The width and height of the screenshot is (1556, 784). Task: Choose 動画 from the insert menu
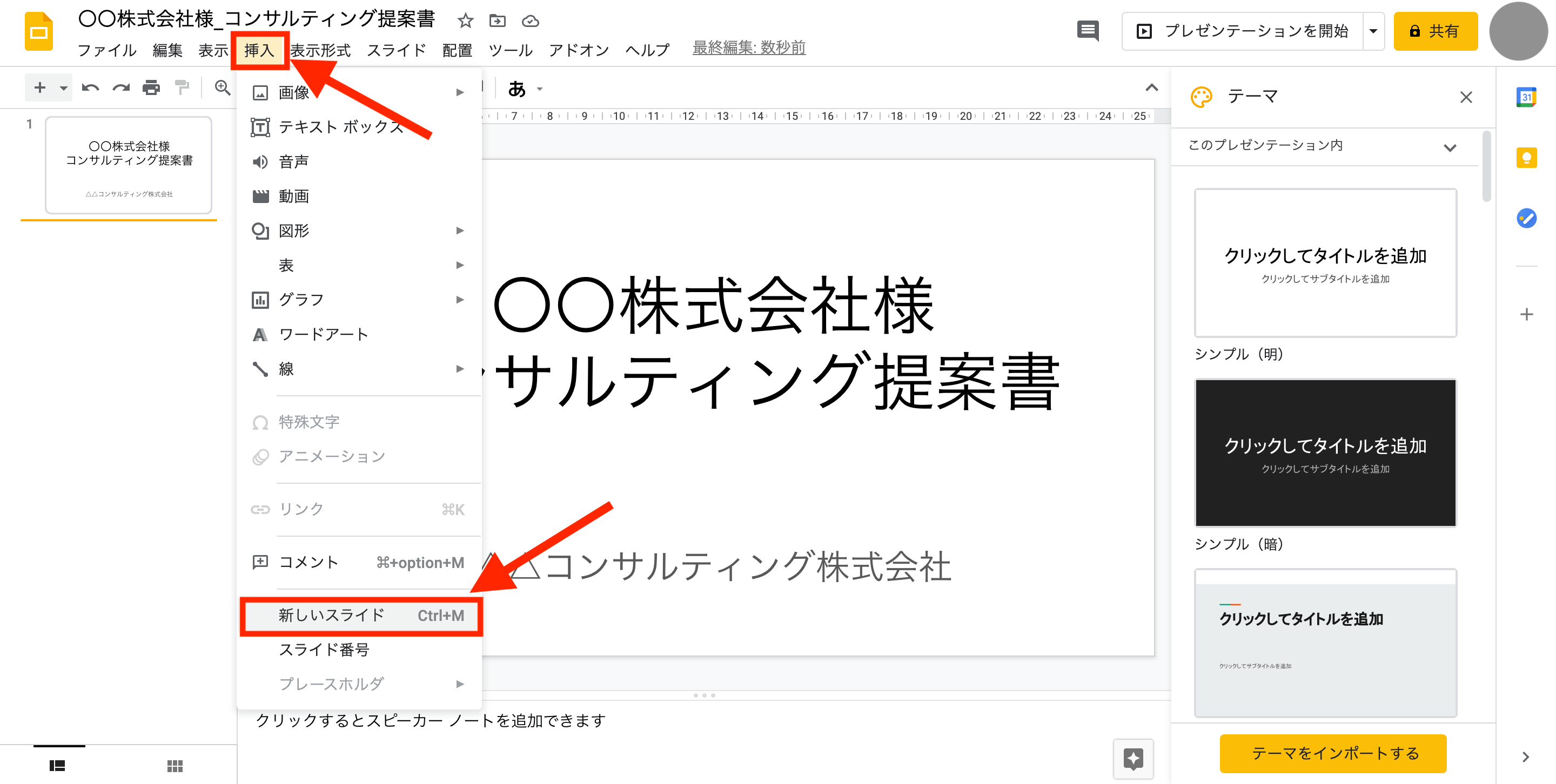coord(359,196)
